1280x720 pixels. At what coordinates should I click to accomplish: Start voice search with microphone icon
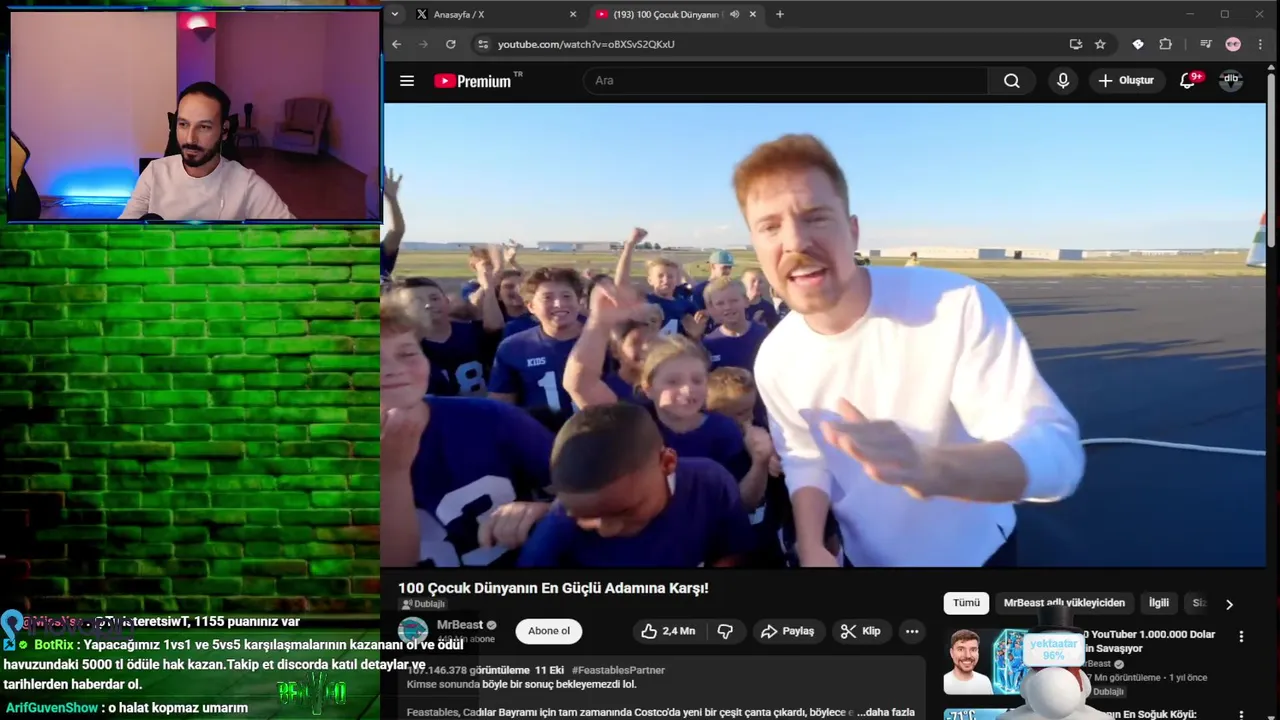pyautogui.click(x=1063, y=81)
